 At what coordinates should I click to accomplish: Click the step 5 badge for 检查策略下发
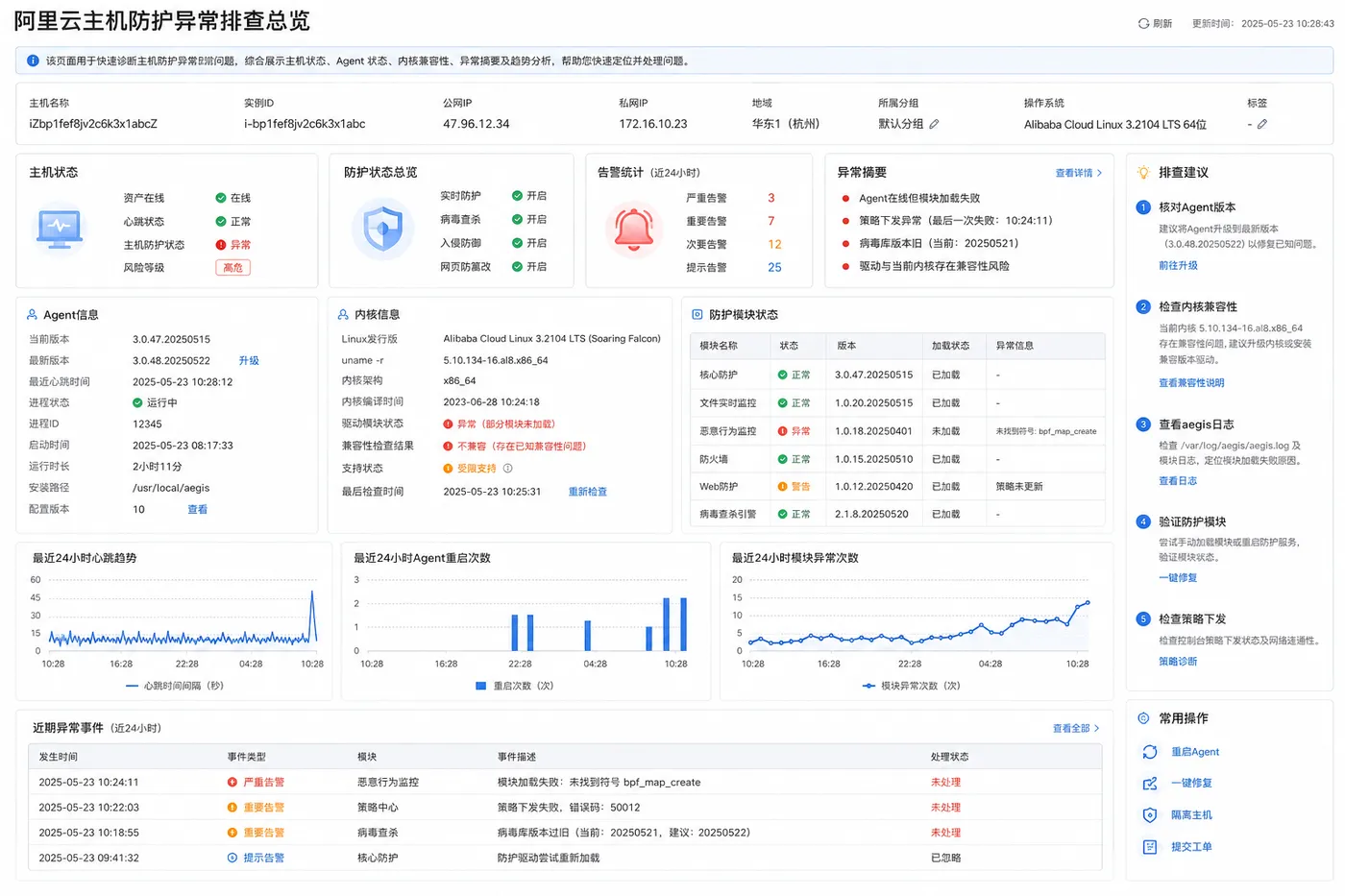point(1143,619)
